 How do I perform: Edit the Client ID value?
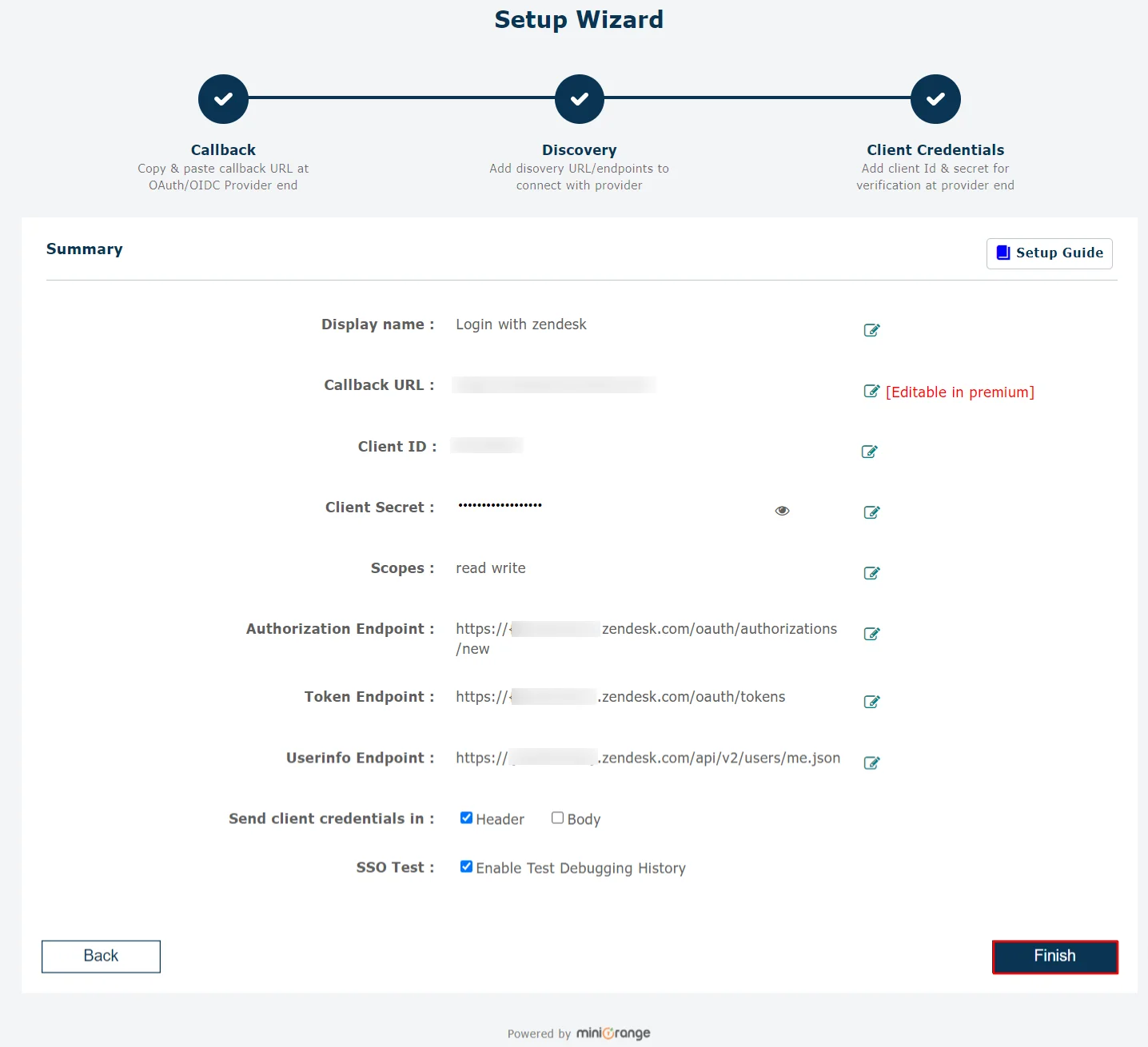click(x=869, y=452)
